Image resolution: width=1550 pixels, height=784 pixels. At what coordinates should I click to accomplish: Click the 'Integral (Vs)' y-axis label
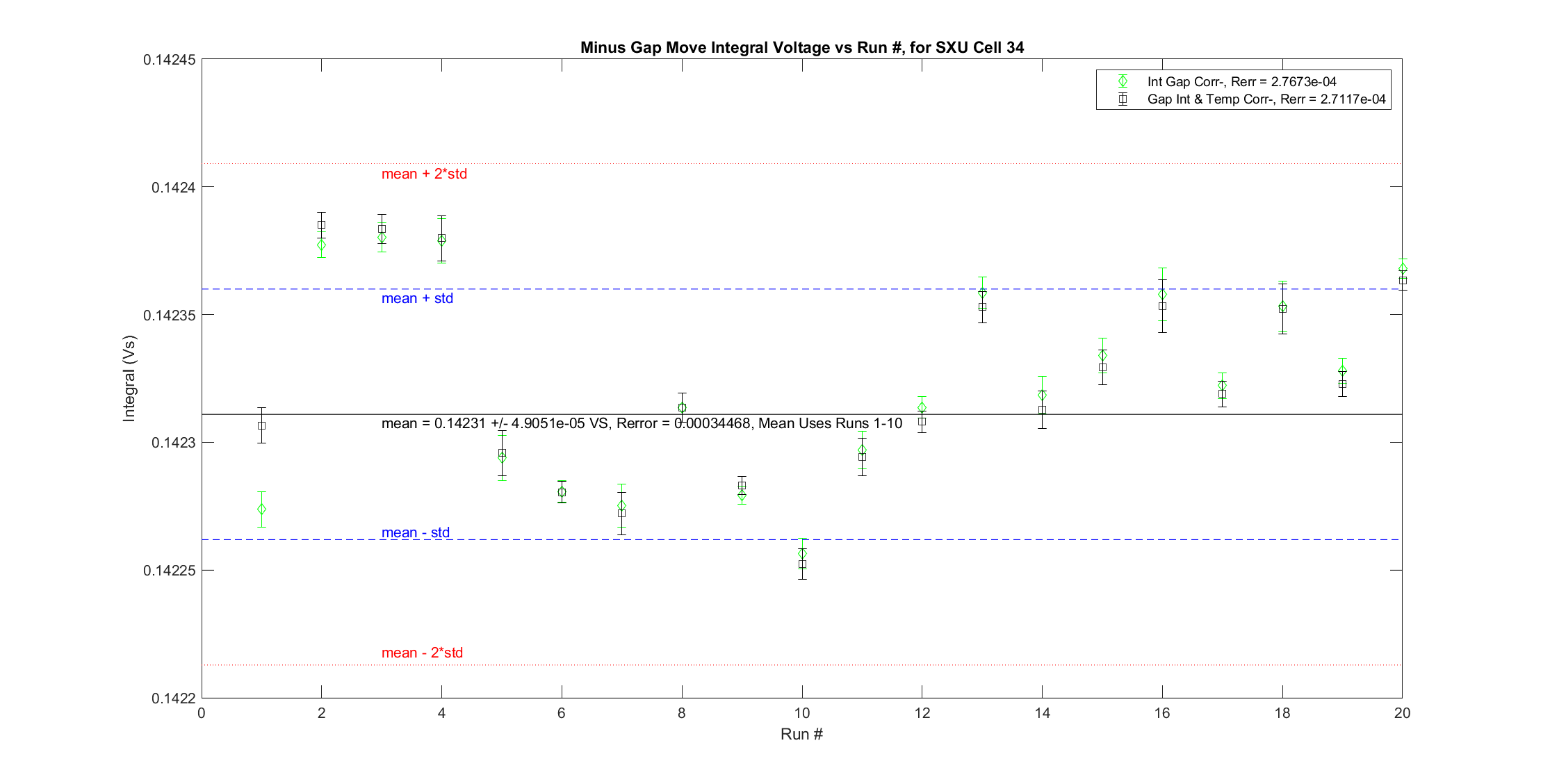[x=129, y=378]
